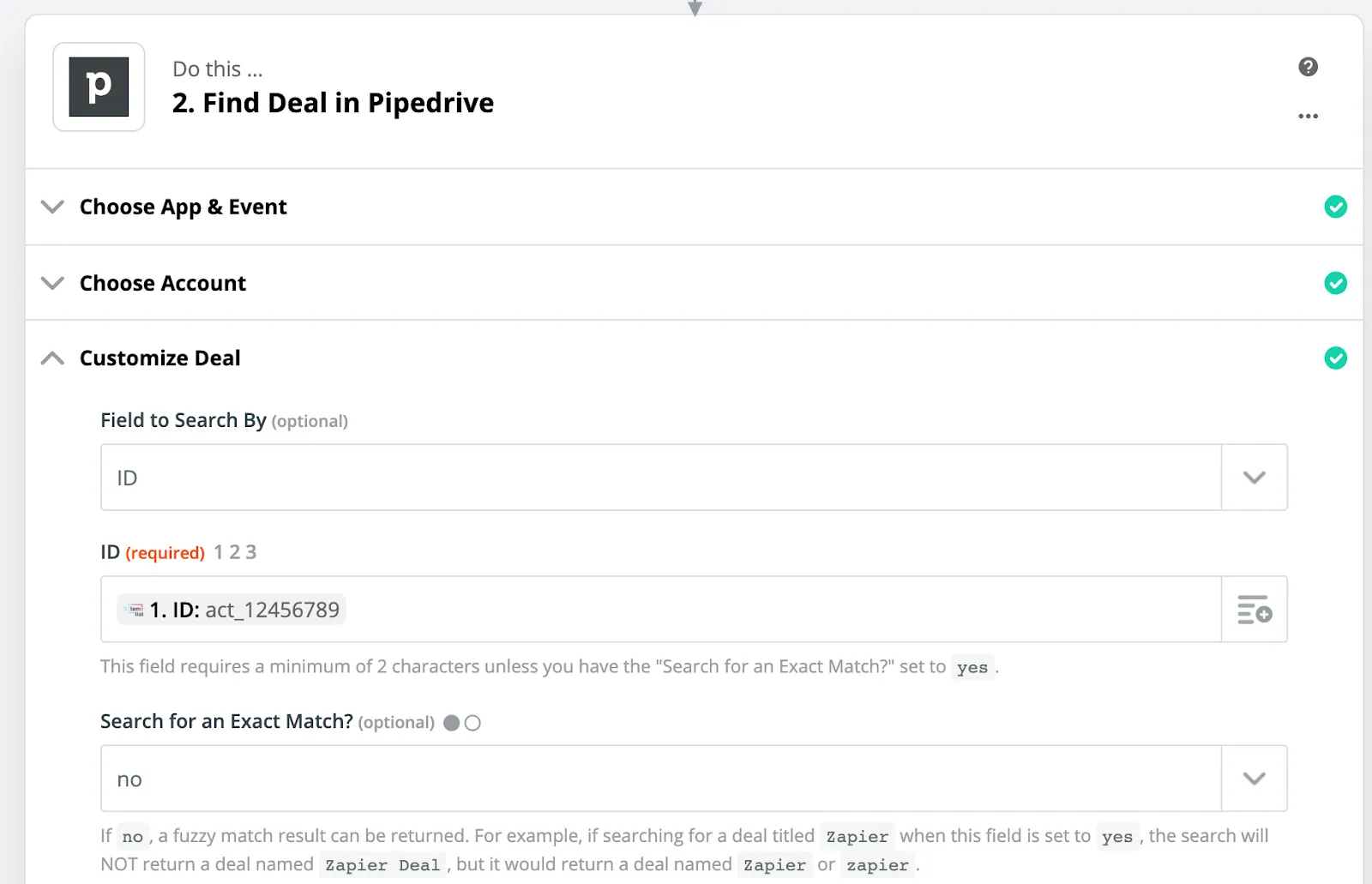Image resolution: width=1372 pixels, height=884 pixels.
Task: Open the help question mark icon
Action: (1308, 67)
